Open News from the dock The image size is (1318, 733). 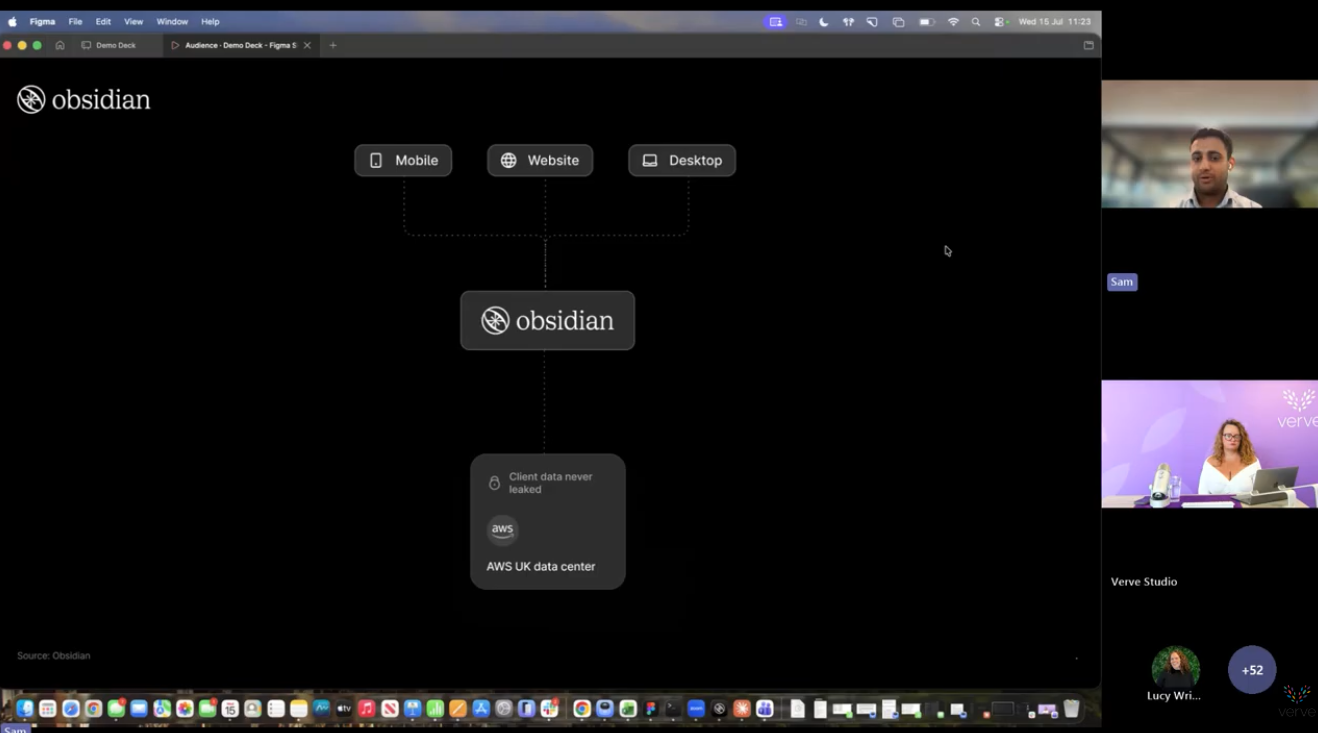click(390, 709)
